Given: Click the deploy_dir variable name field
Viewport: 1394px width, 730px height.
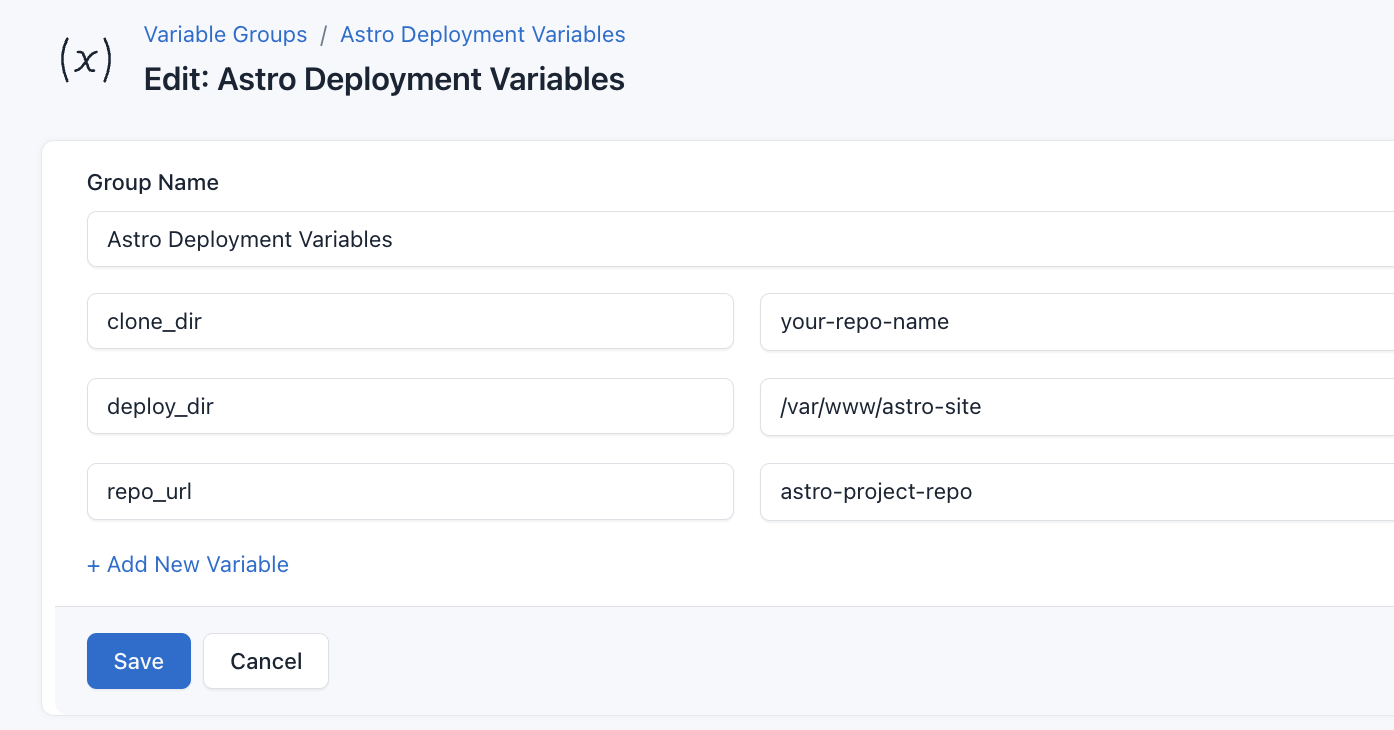Looking at the screenshot, I should [x=410, y=406].
